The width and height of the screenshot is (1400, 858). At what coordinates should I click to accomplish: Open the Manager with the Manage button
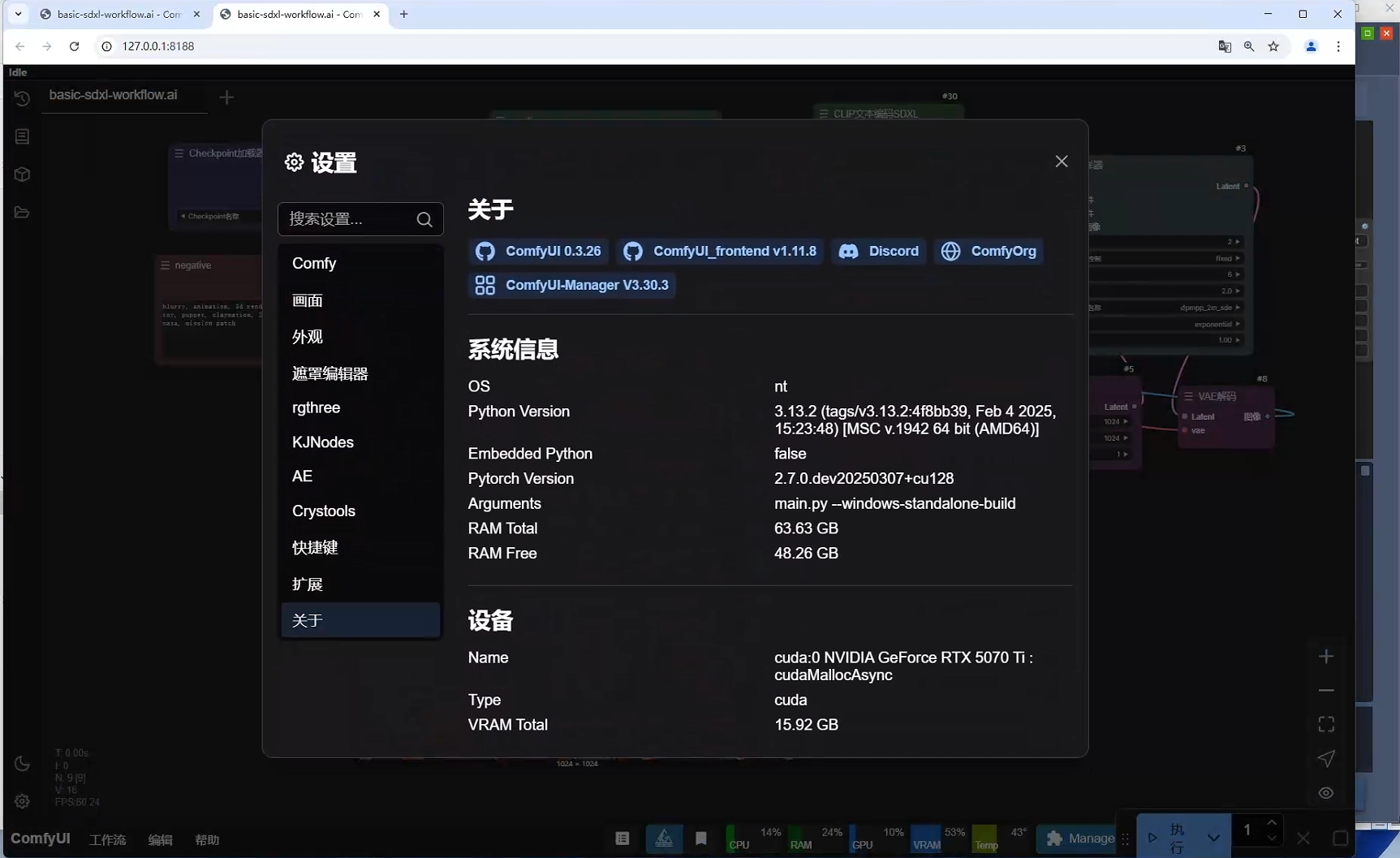(1076, 839)
